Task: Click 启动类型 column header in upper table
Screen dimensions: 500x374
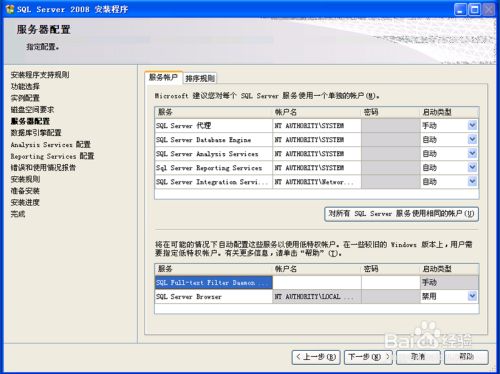Action: coord(449,112)
